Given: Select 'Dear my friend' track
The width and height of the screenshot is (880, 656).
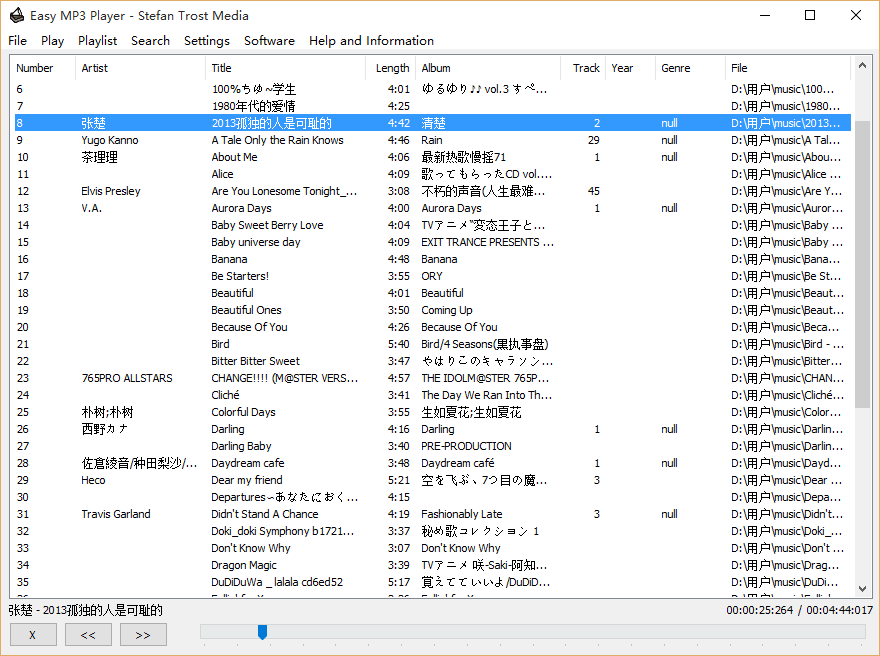Looking at the screenshot, I should [246, 480].
